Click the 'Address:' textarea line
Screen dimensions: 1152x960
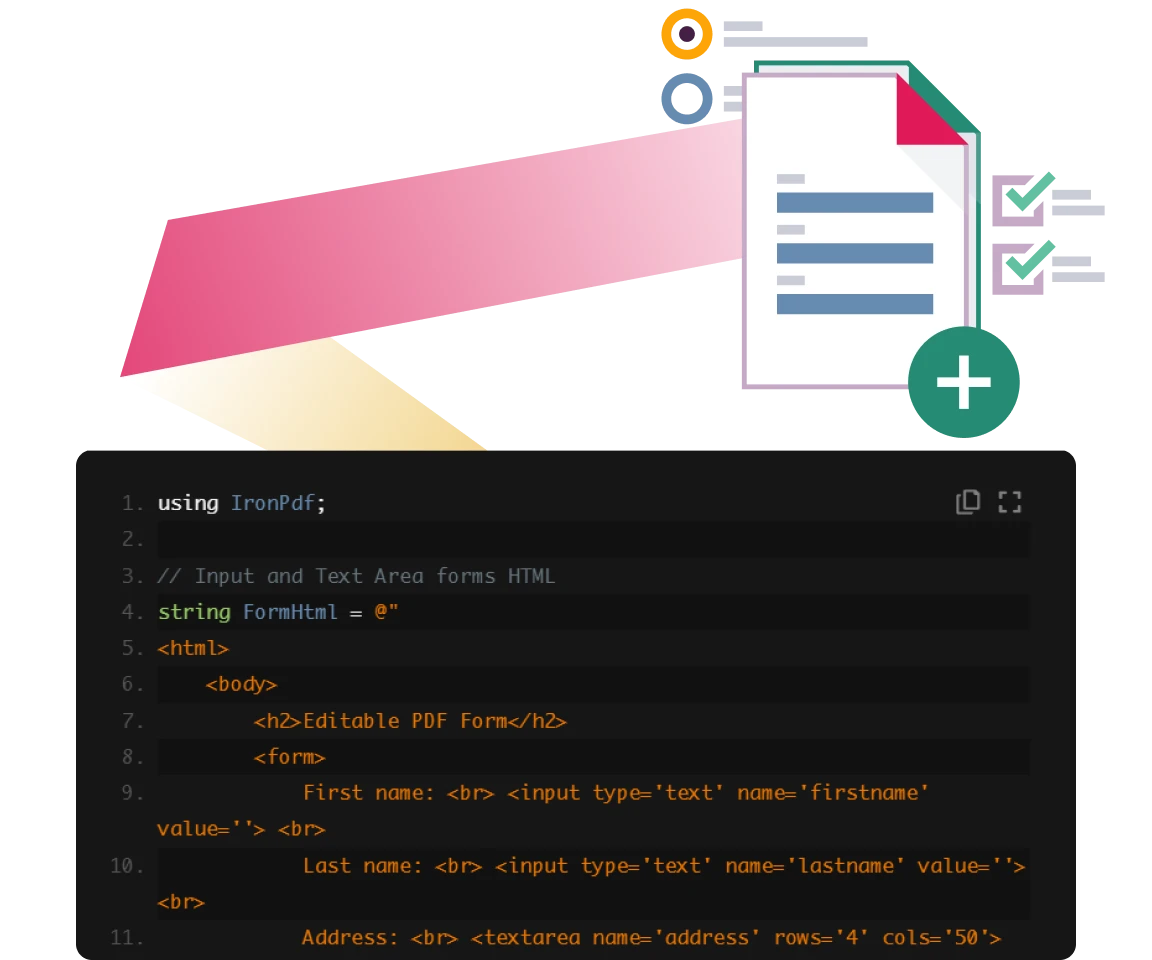click(652, 937)
